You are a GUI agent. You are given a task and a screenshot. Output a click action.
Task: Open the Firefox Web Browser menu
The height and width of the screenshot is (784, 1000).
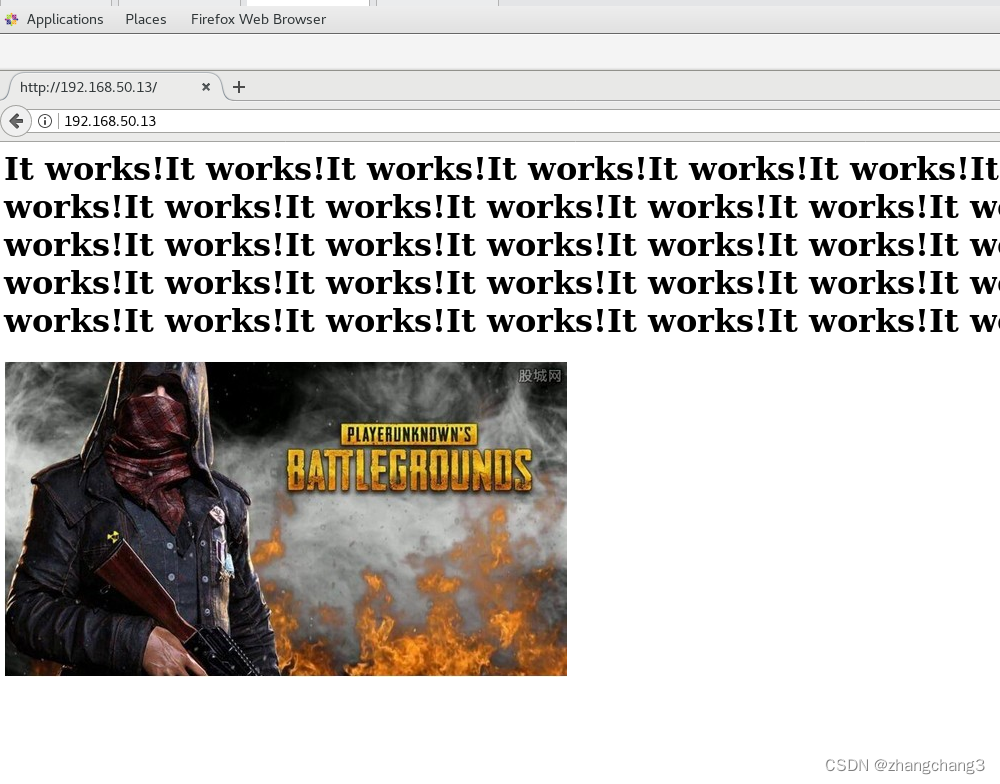coord(258,19)
